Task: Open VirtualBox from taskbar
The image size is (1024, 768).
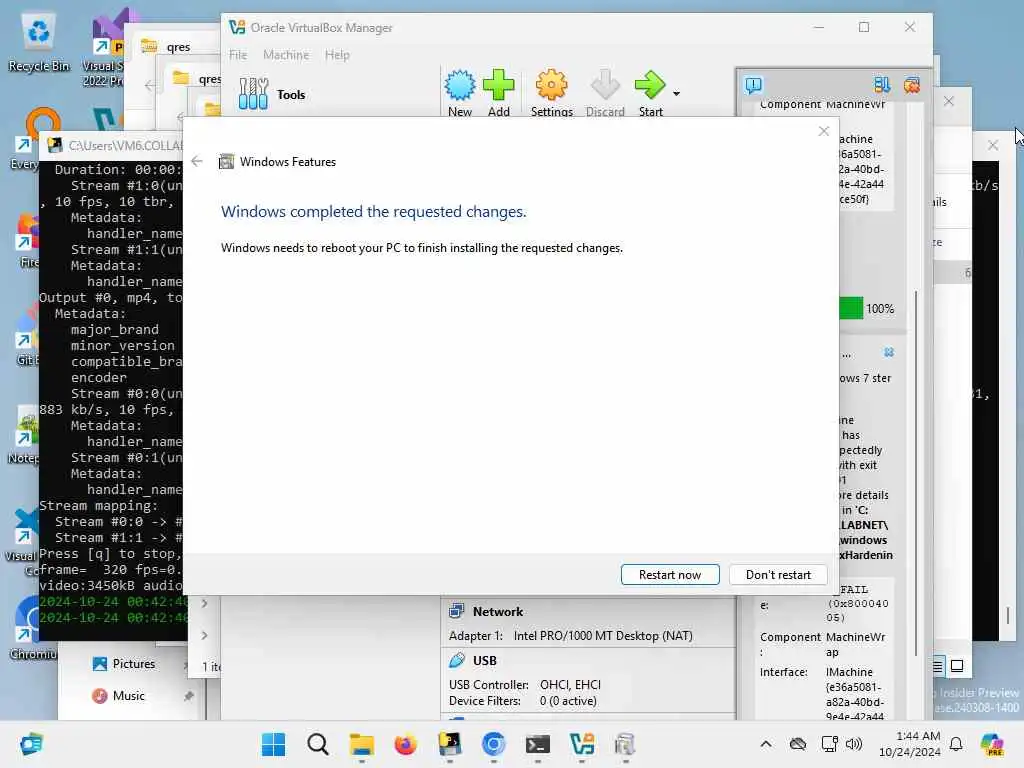Action: (x=582, y=744)
